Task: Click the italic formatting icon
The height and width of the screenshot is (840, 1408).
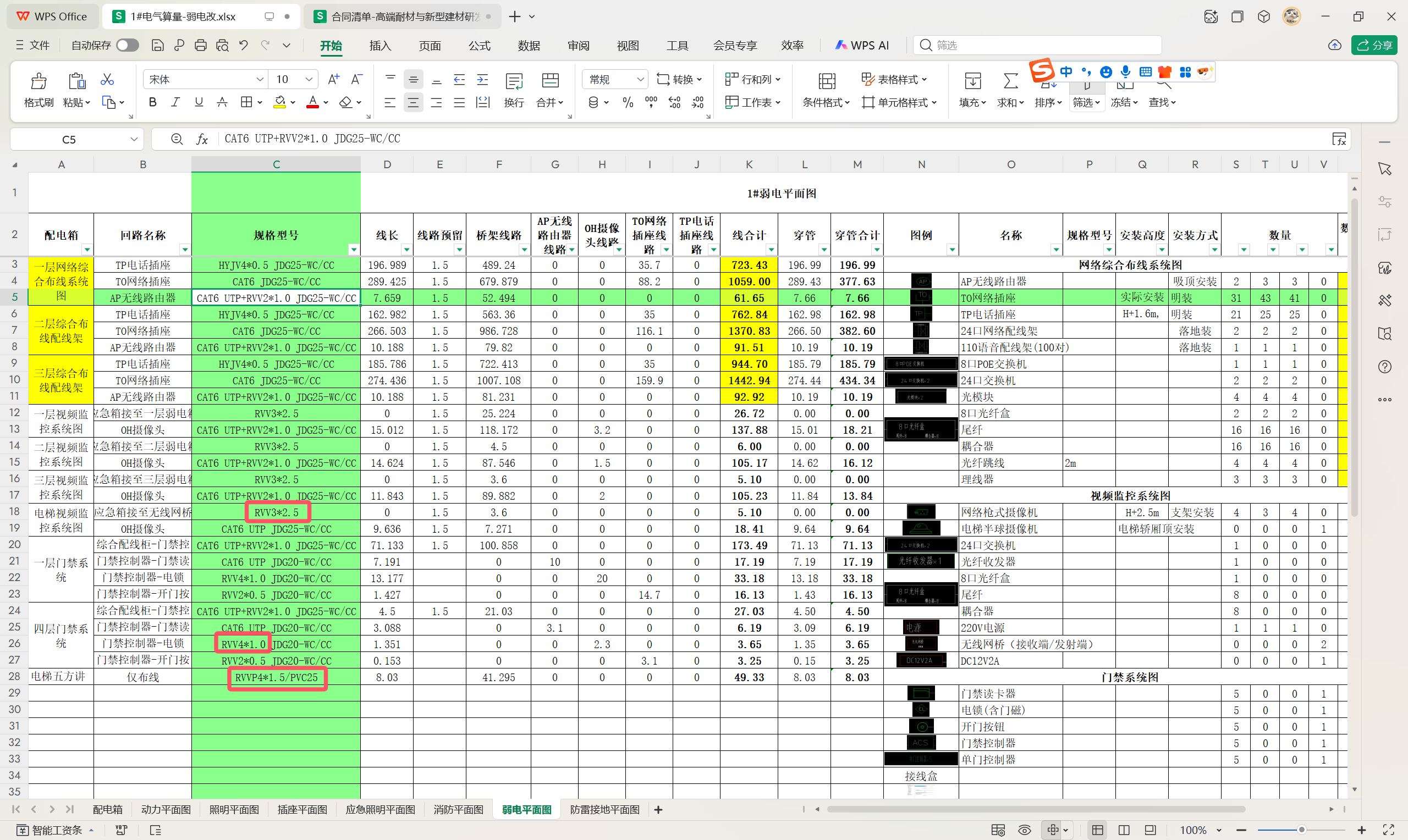Action: [175, 102]
